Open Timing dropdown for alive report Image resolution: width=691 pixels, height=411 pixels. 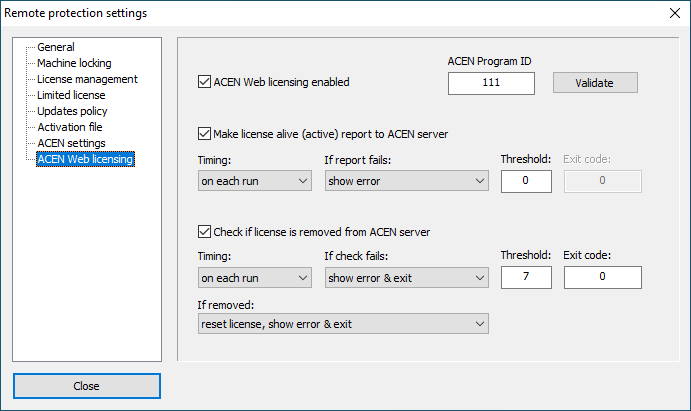click(x=255, y=181)
